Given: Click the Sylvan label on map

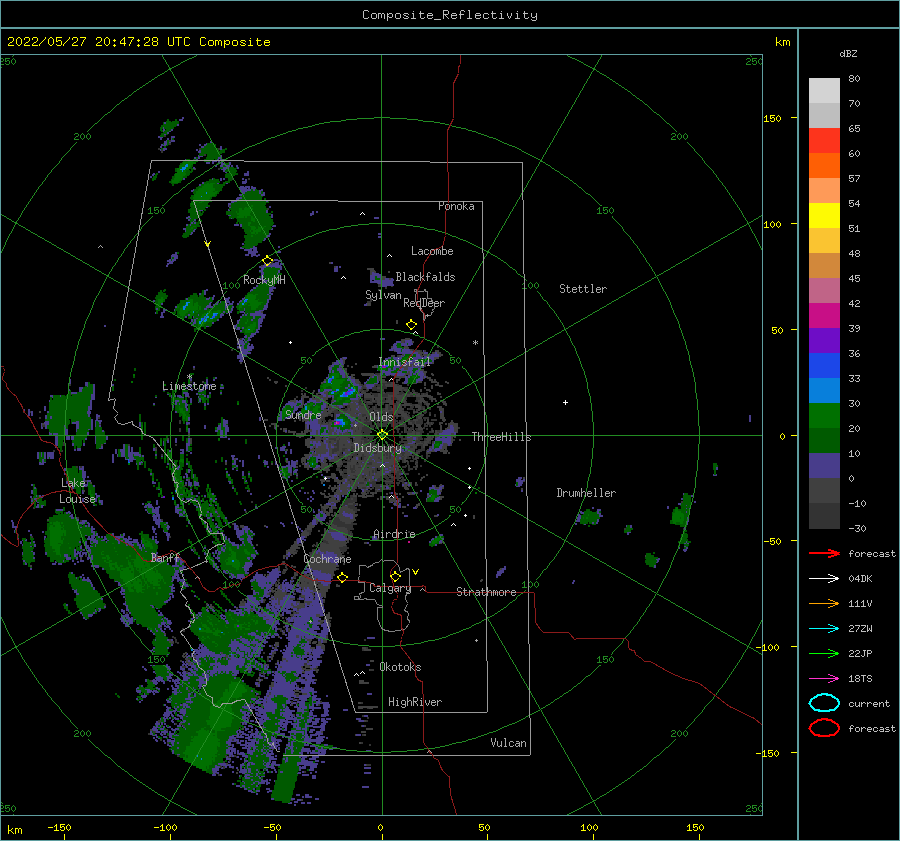Looking at the screenshot, I should point(383,295).
